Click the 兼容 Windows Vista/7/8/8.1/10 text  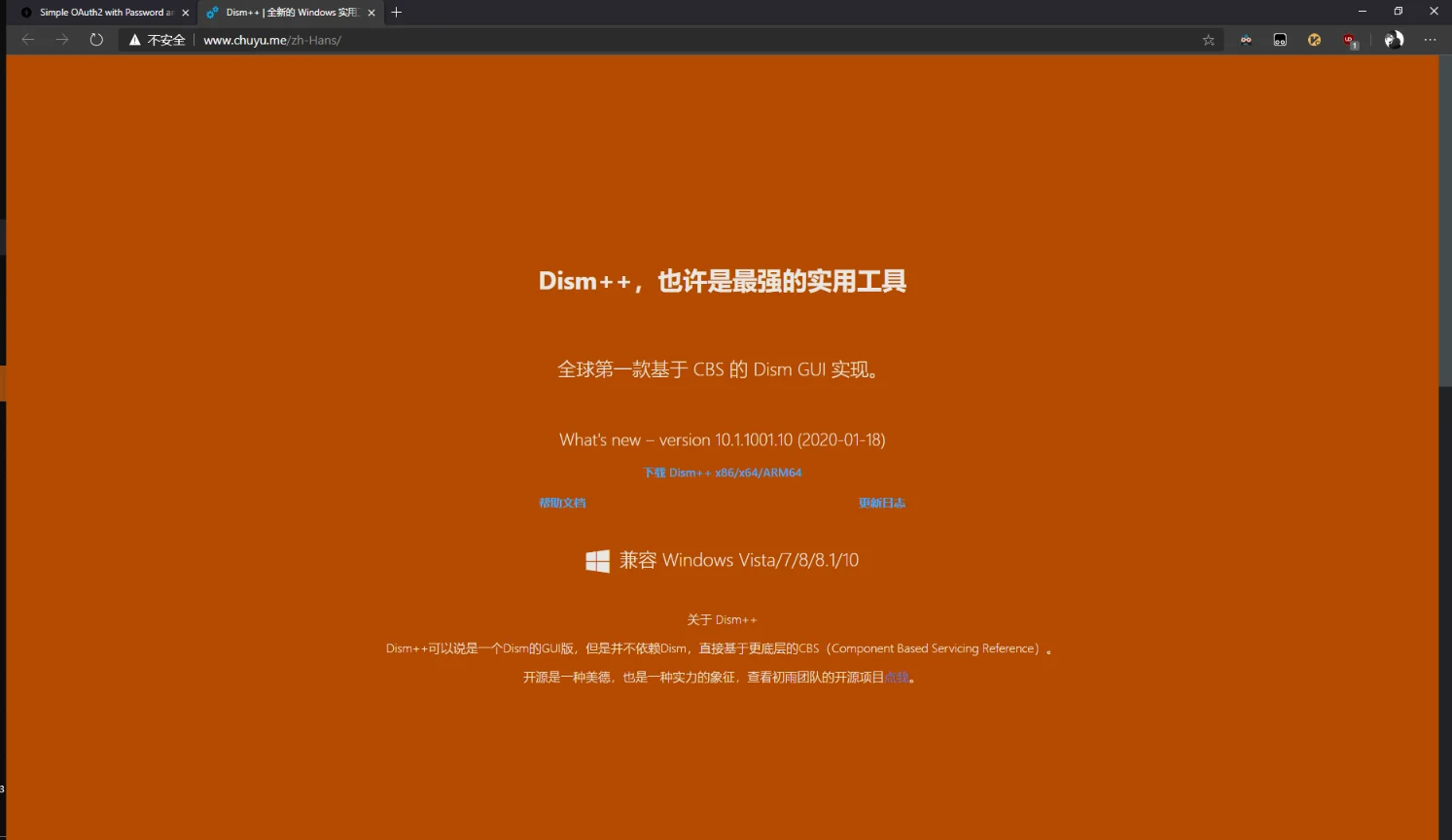click(x=739, y=560)
